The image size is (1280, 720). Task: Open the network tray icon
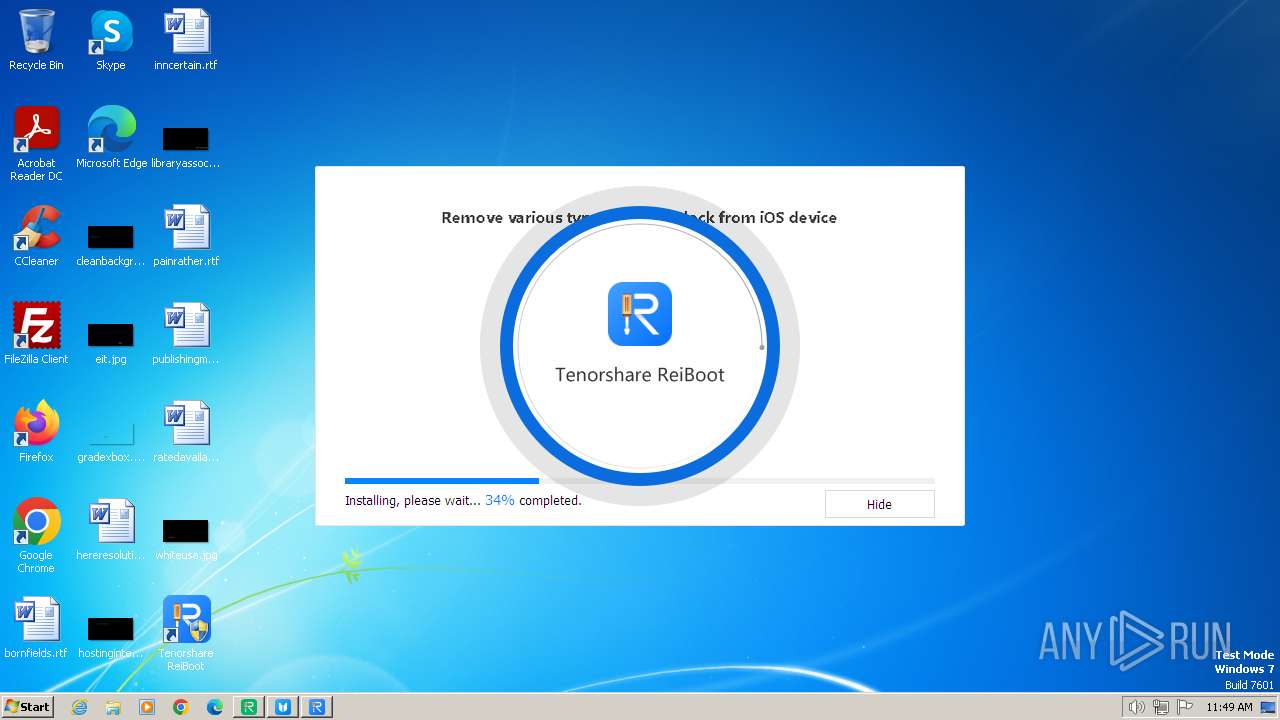coord(1161,707)
